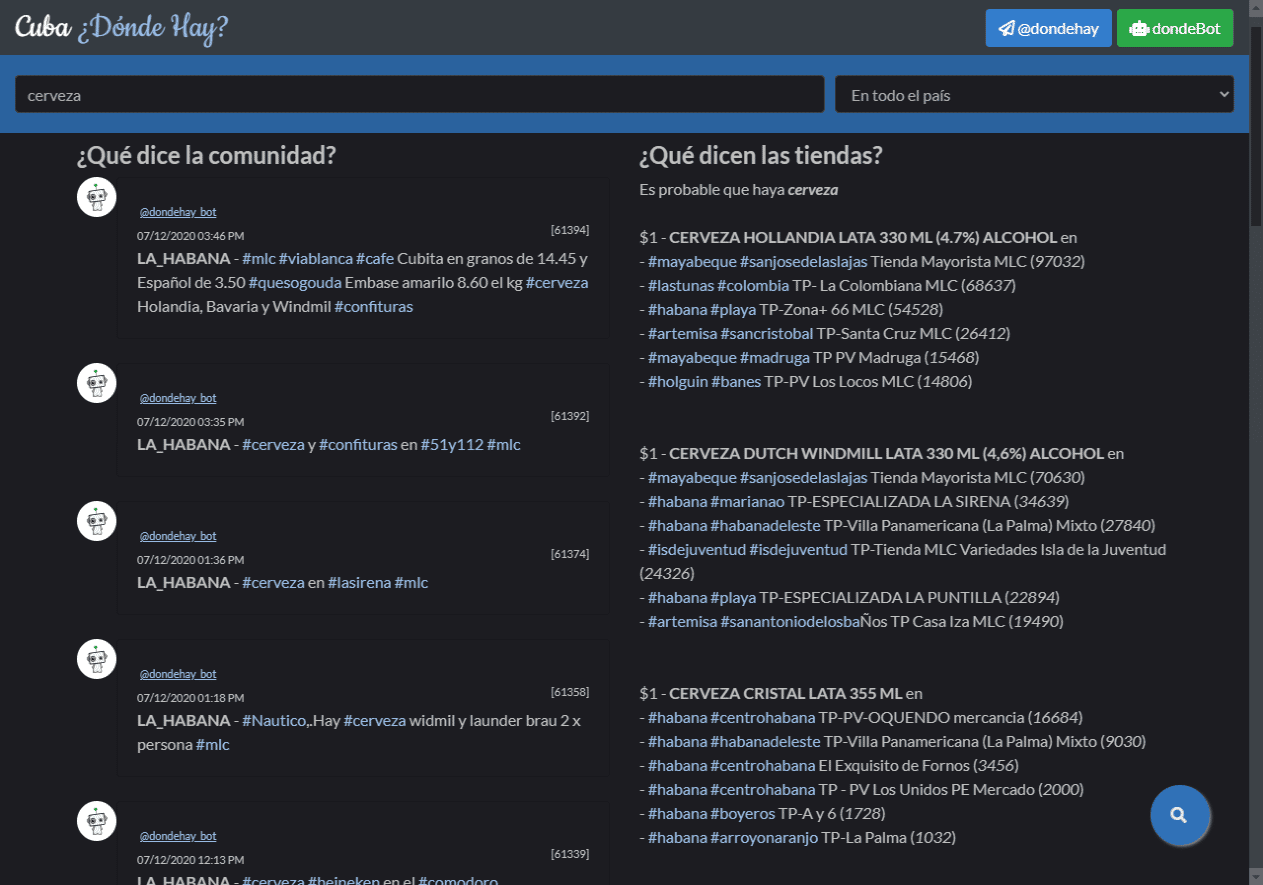1263x885 pixels.
Task: Click #playa tag beside LA PUNTILLA
Action: point(733,598)
